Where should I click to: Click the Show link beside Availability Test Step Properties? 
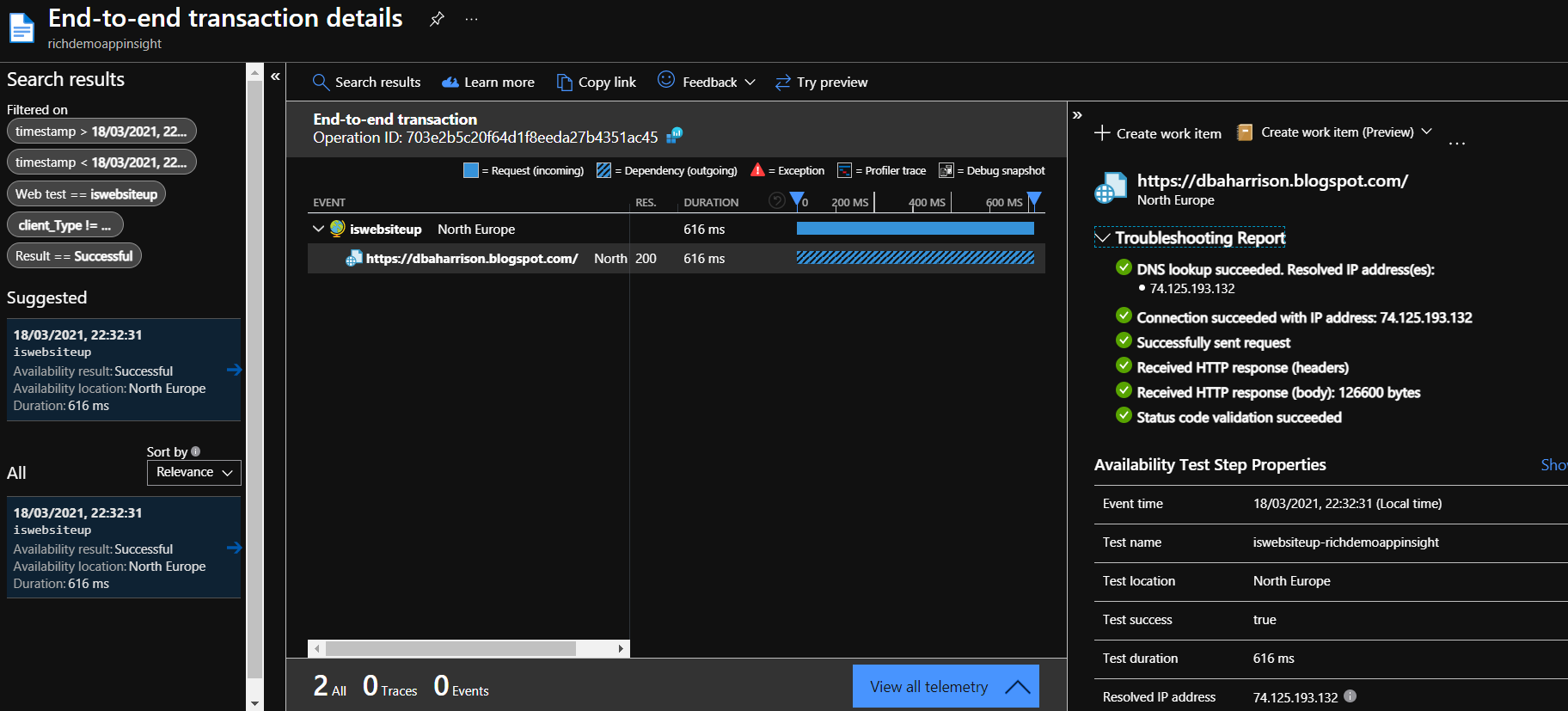1554,464
